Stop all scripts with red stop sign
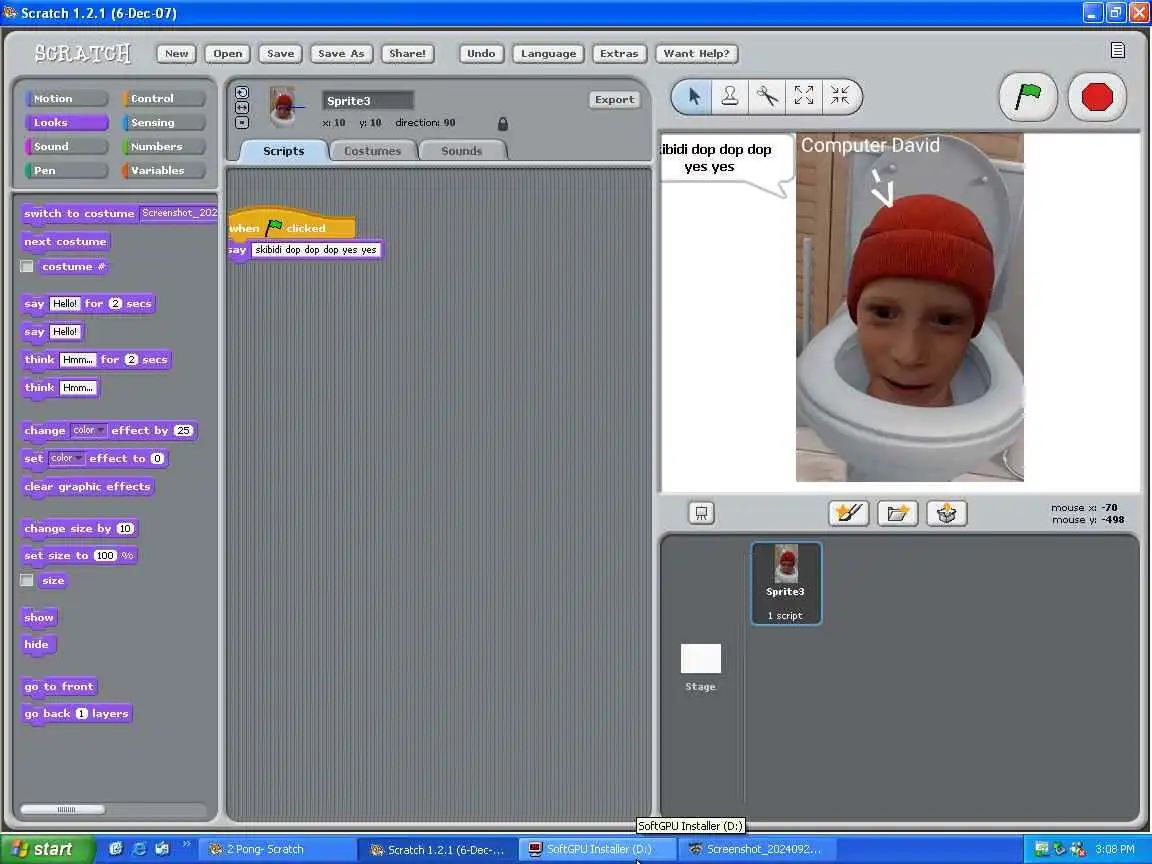The width and height of the screenshot is (1152, 864). 1097,97
